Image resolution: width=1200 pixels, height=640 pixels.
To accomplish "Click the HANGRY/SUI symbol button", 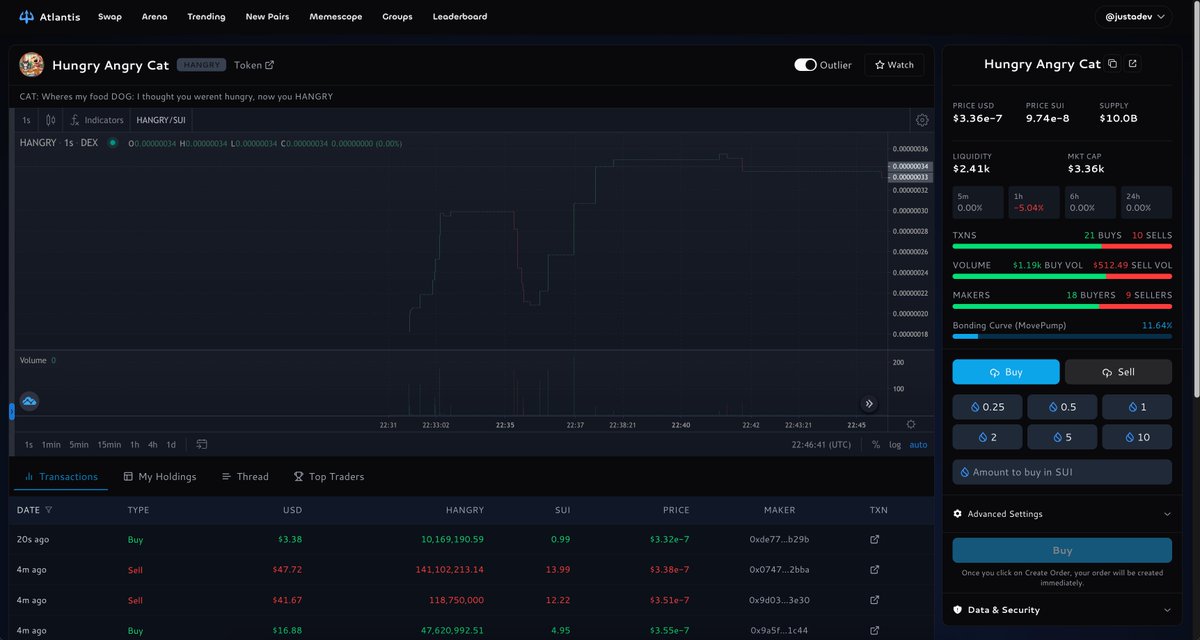I will coord(161,120).
